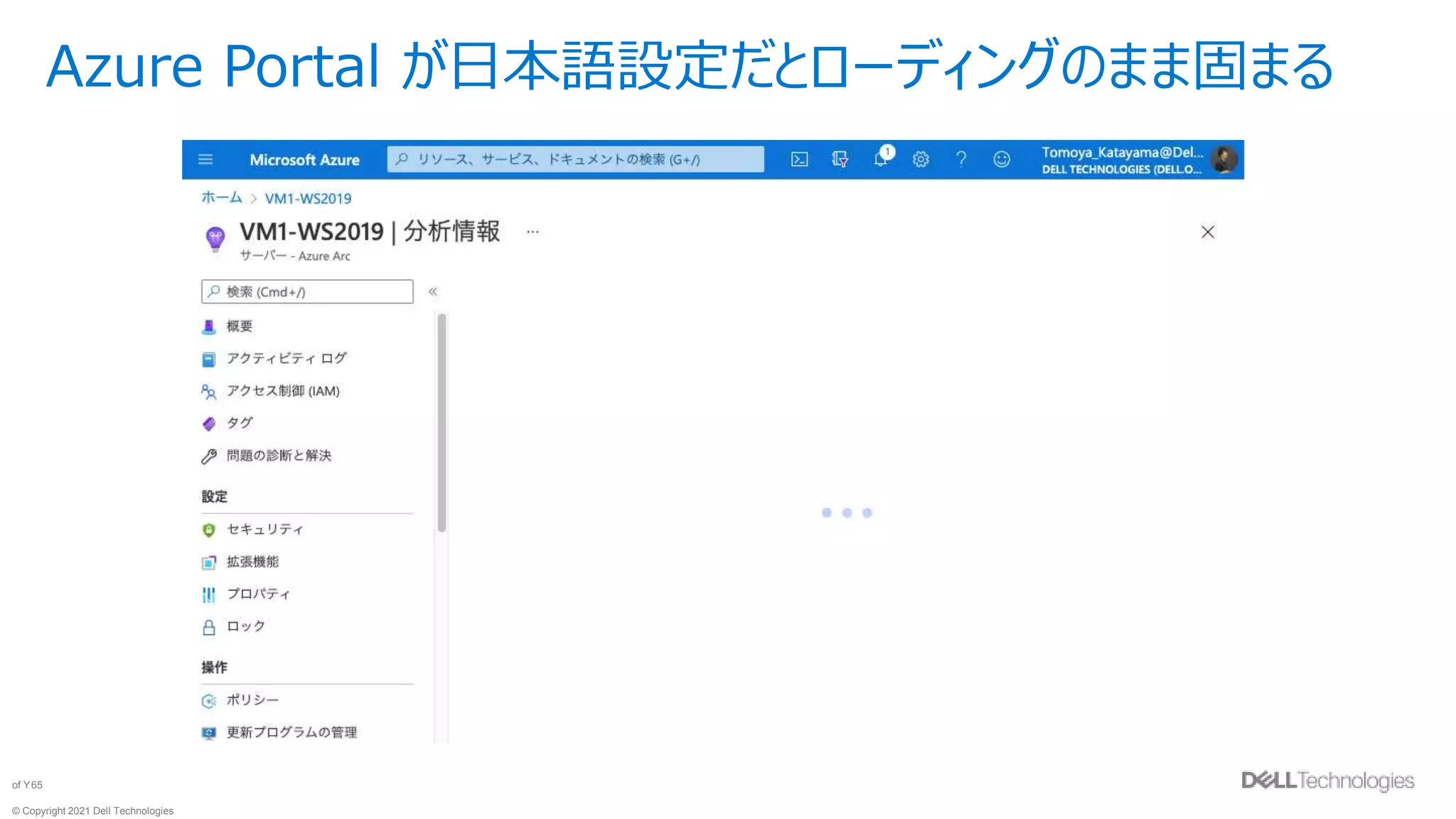
Task: Click the 設定 section heading
Action: point(214,497)
